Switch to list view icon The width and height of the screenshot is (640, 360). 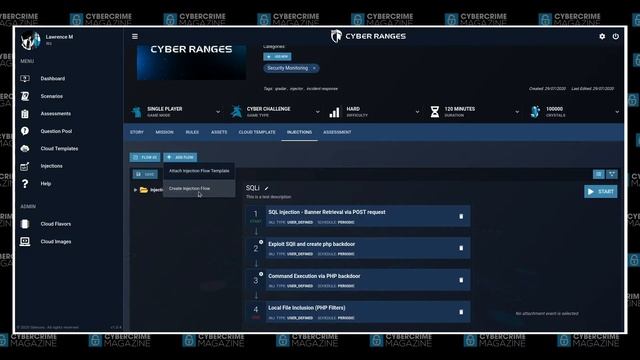coord(598,174)
